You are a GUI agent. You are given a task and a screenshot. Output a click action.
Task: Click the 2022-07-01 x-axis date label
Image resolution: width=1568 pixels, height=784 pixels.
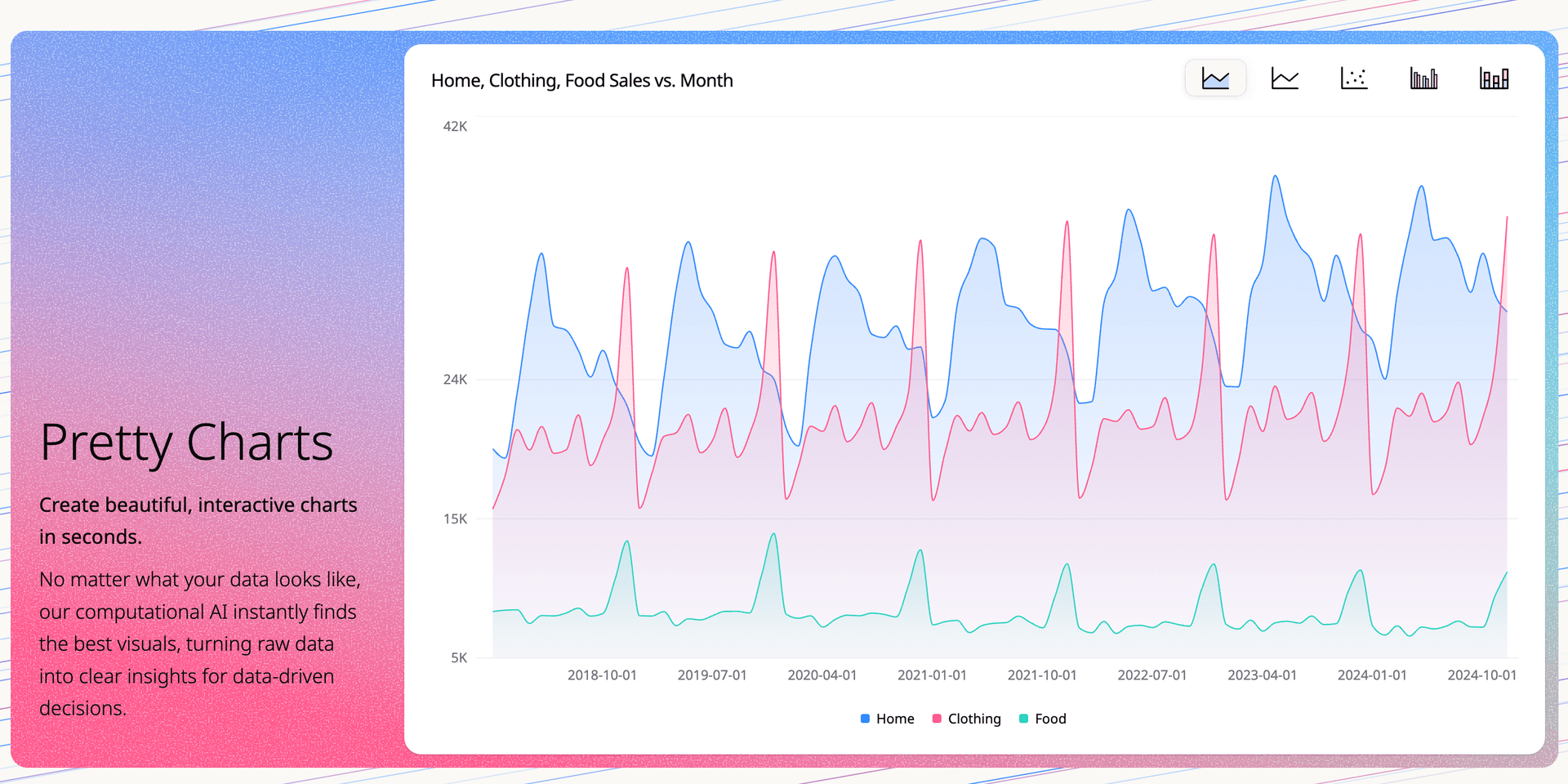point(1151,675)
